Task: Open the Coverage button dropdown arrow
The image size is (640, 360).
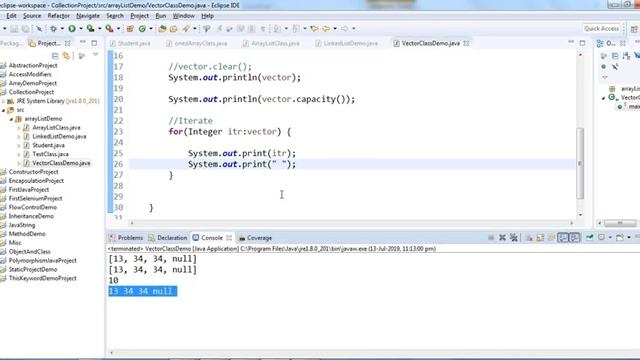Action: (x=99, y=29)
